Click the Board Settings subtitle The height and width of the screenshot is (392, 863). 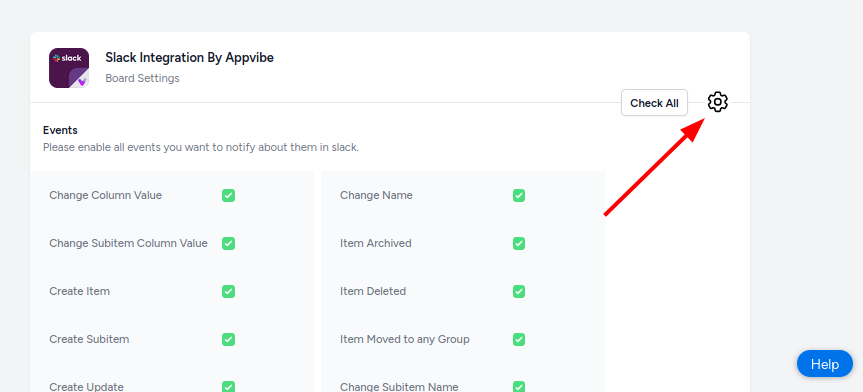143,78
